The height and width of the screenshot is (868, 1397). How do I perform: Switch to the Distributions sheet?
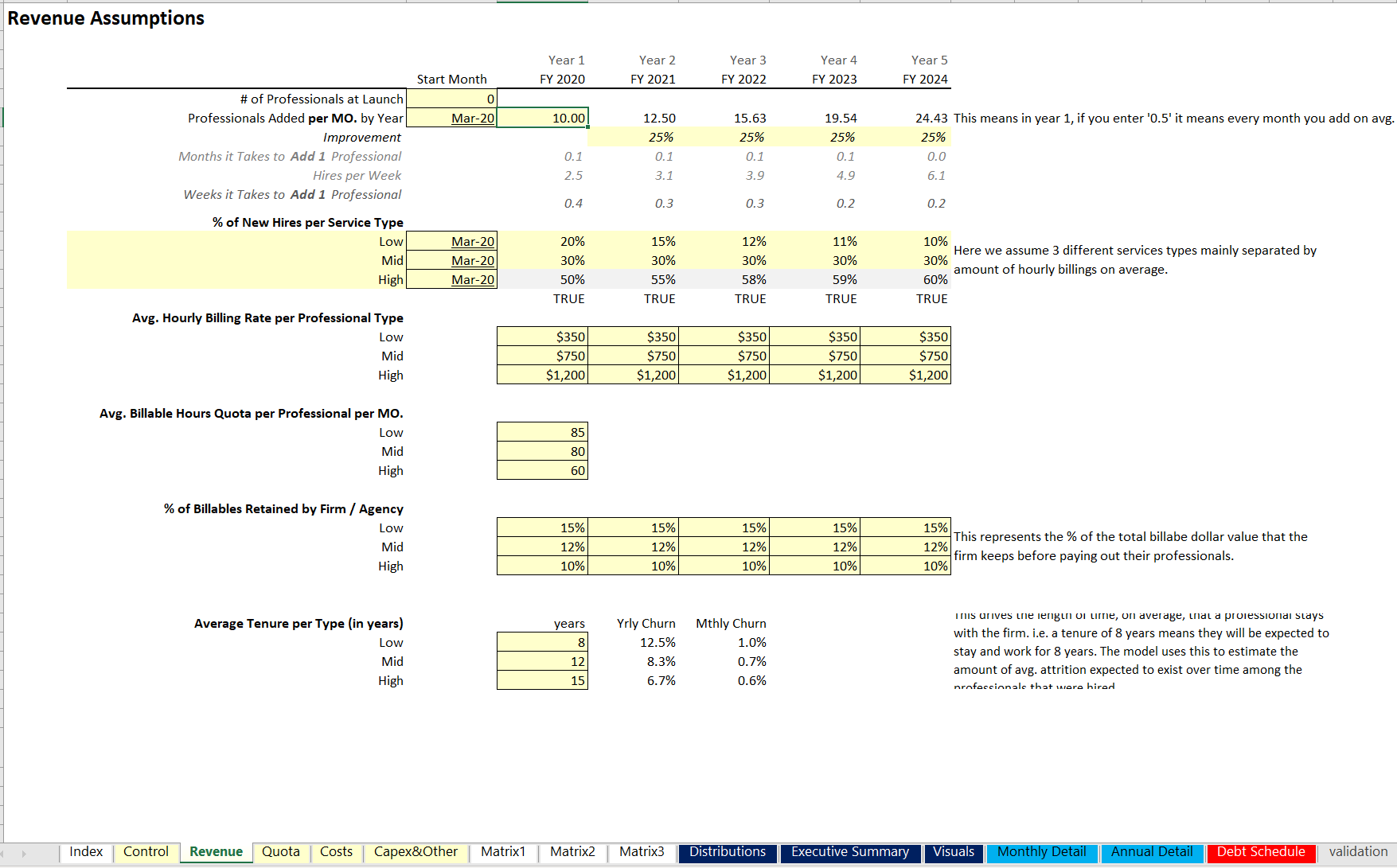tap(727, 852)
